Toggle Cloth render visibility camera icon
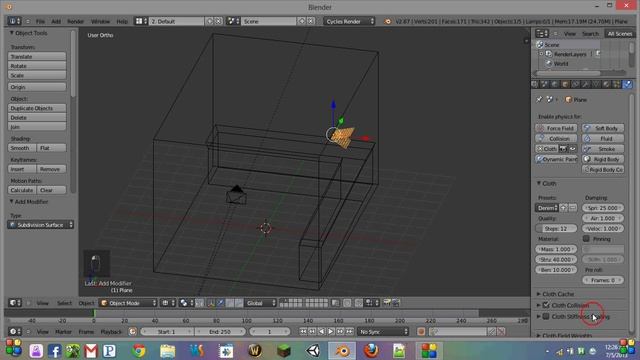Screen dimensions: 640x360 [563, 149]
